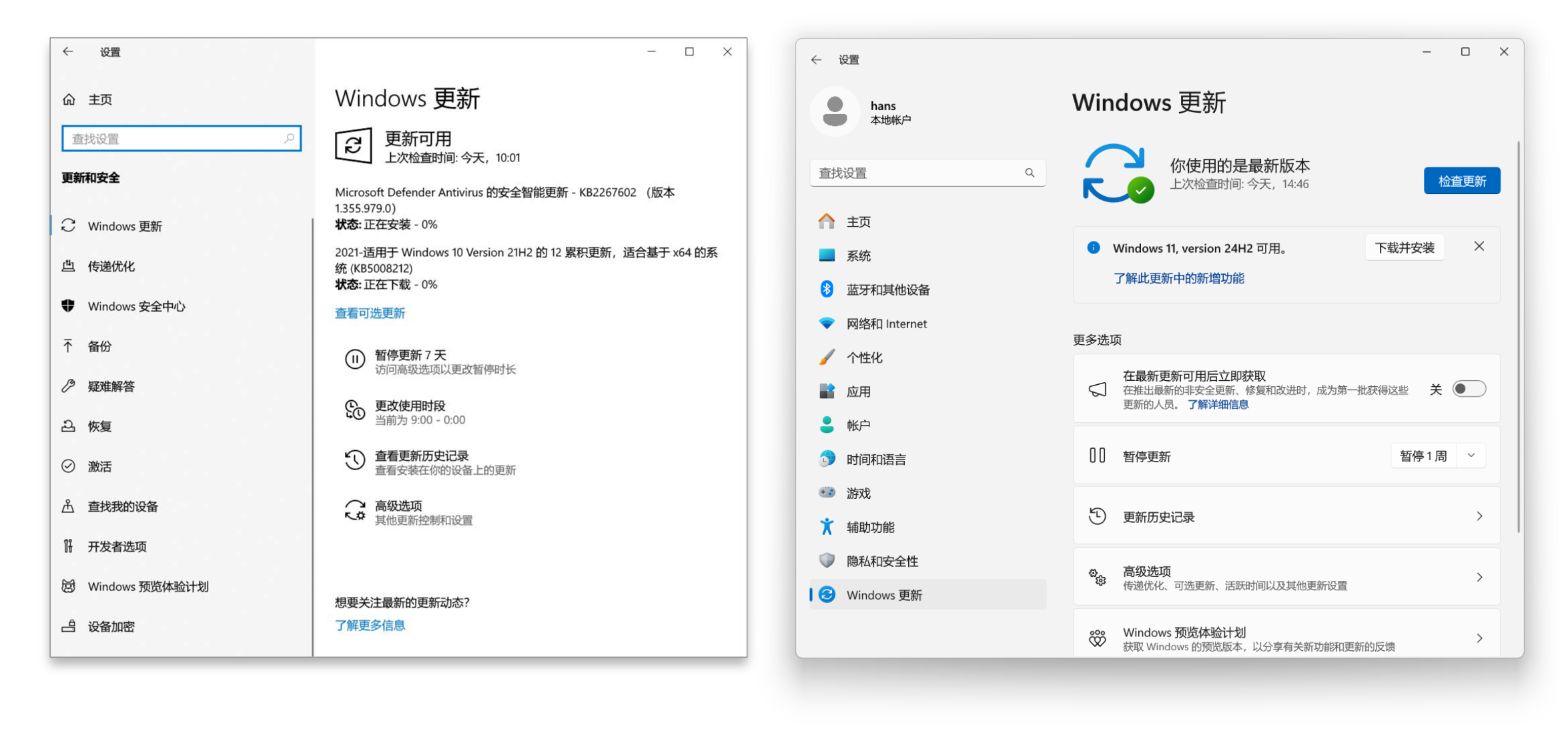The width and height of the screenshot is (1568, 729).
Task: Select the 恢复 option
Action: 100,426
